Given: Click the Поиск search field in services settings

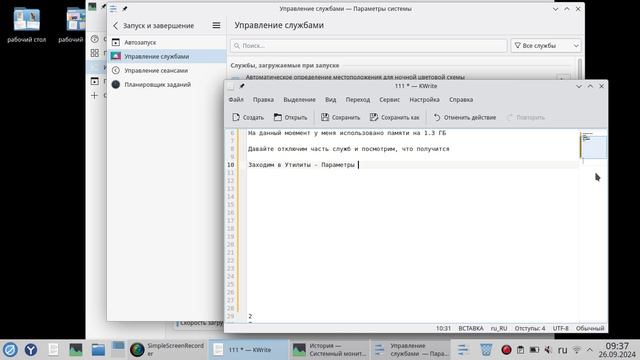Looking at the screenshot, I should [x=369, y=46].
